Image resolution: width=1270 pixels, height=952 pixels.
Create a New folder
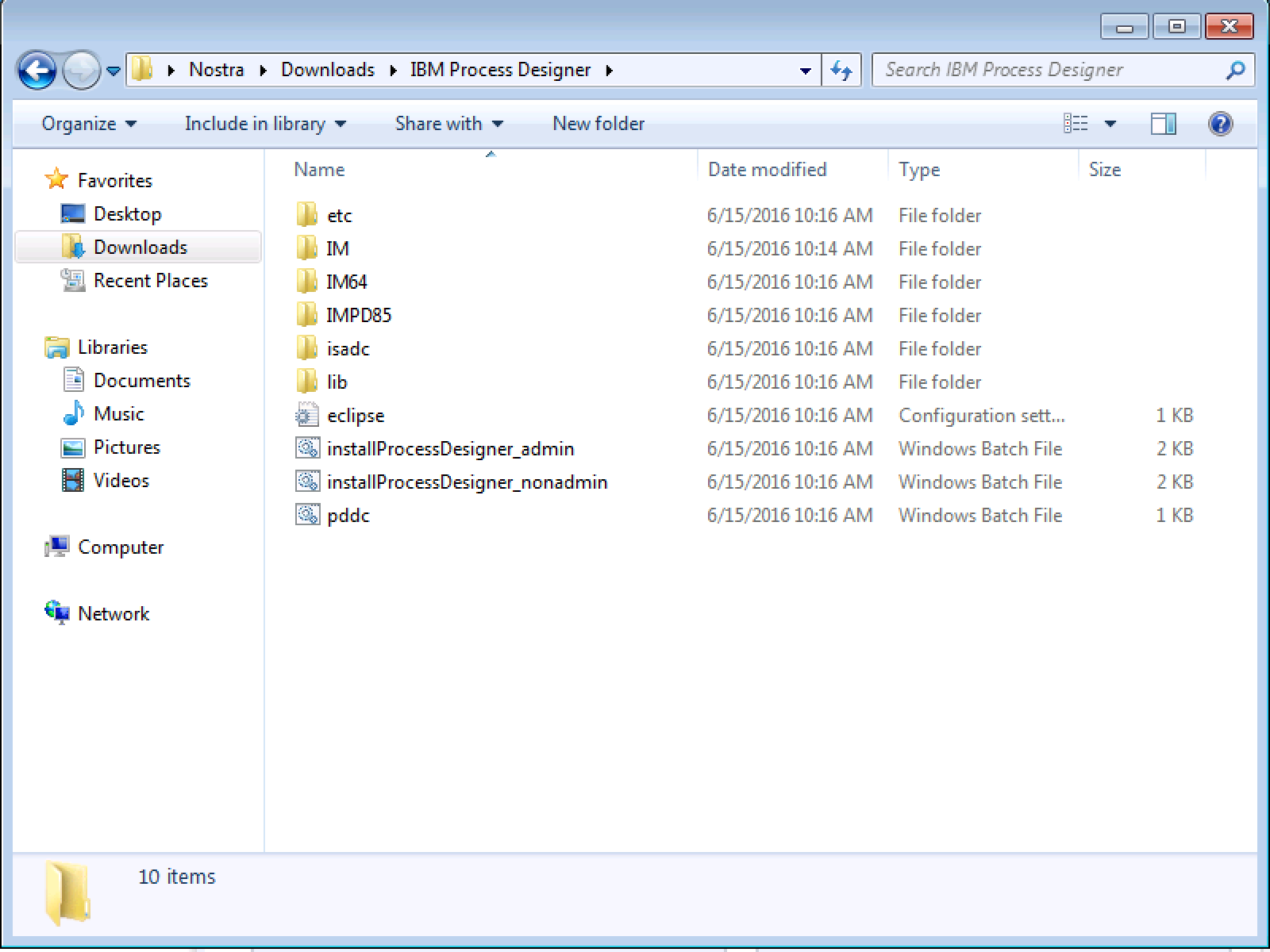click(598, 124)
